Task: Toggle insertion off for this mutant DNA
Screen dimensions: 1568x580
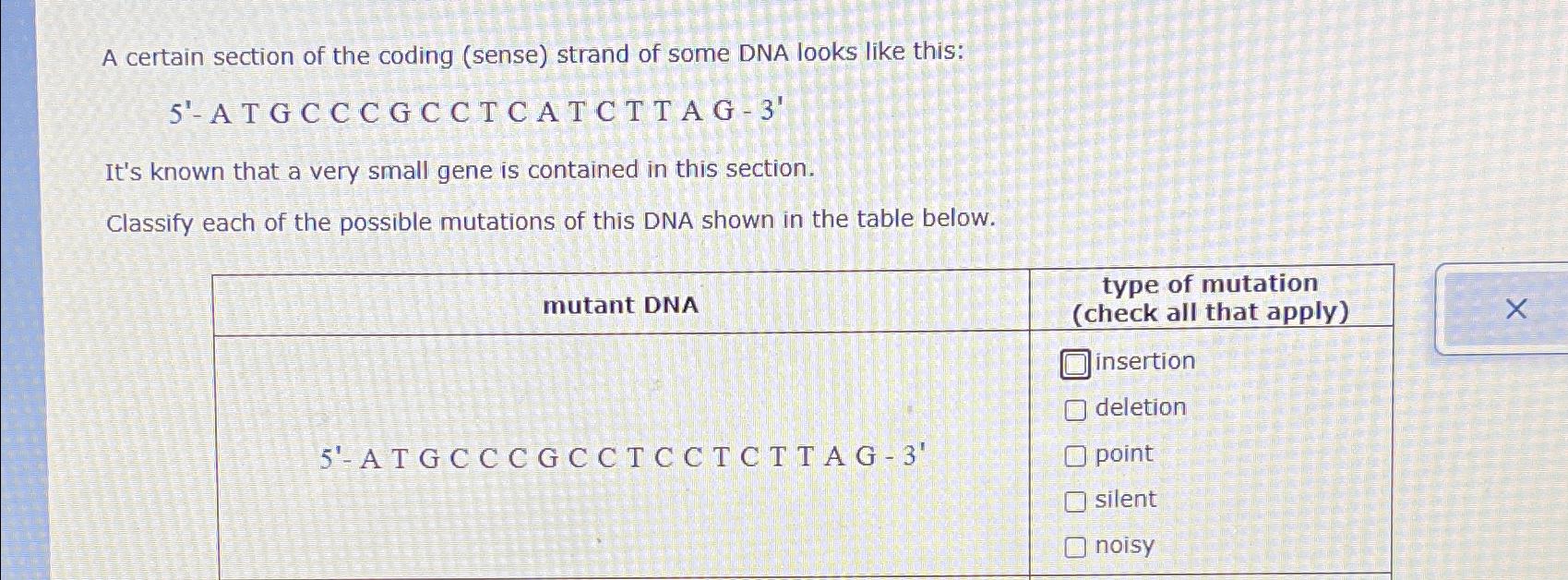Action: tap(1075, 363)
